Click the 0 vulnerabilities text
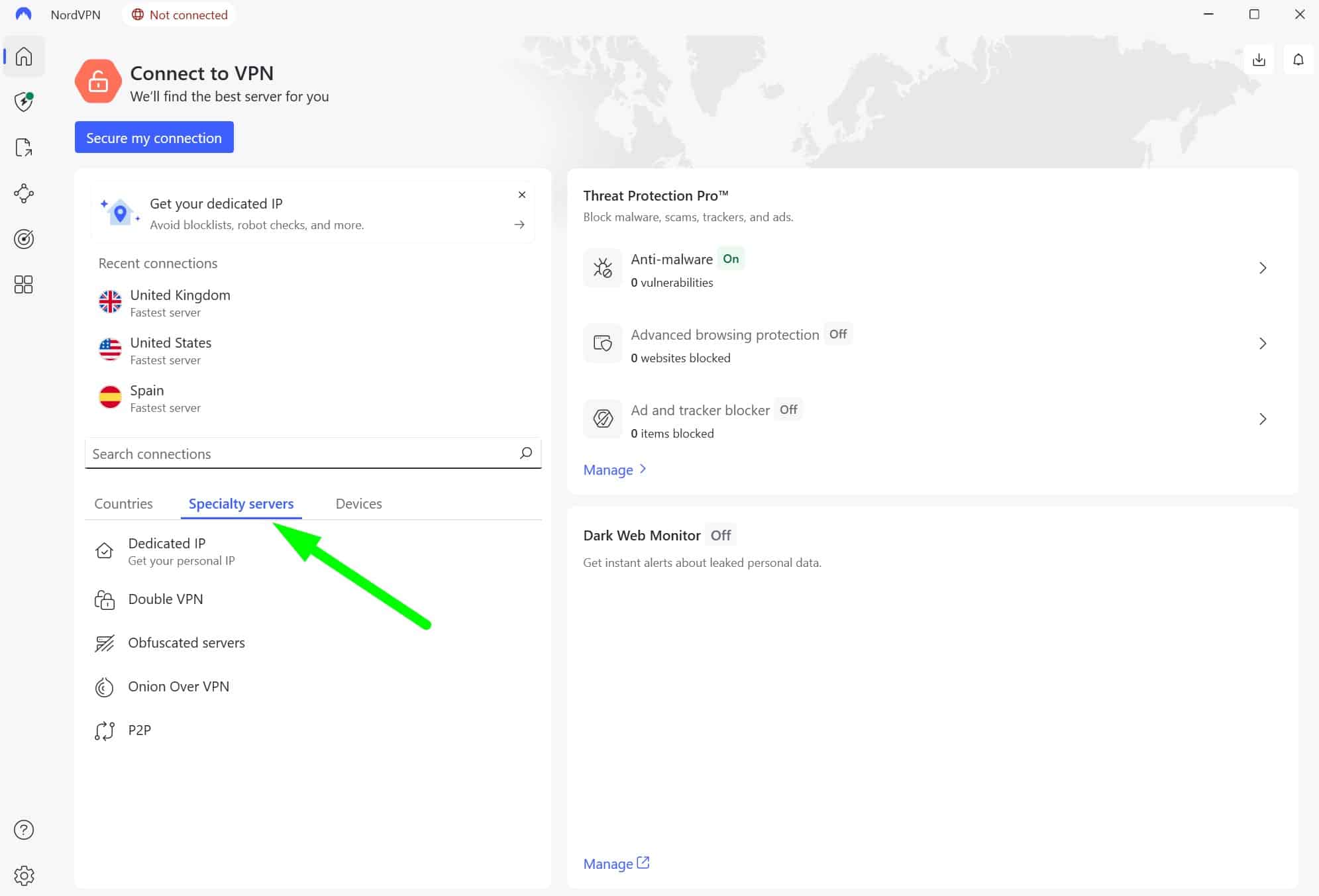Screen dimensions: 1319x896 coord(672,282)
